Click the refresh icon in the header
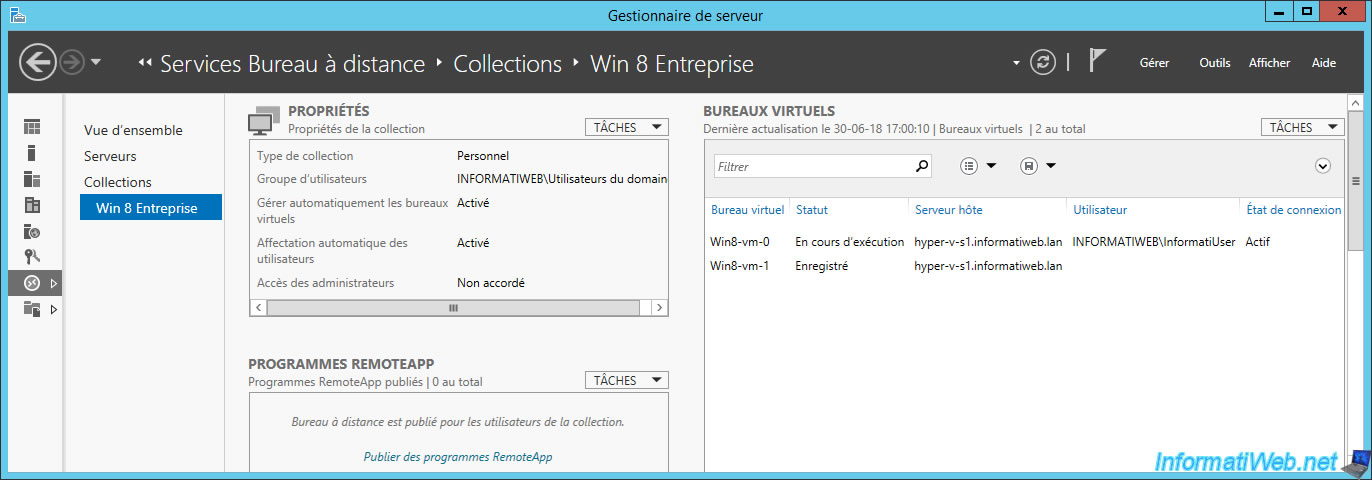 [1043, 62]
